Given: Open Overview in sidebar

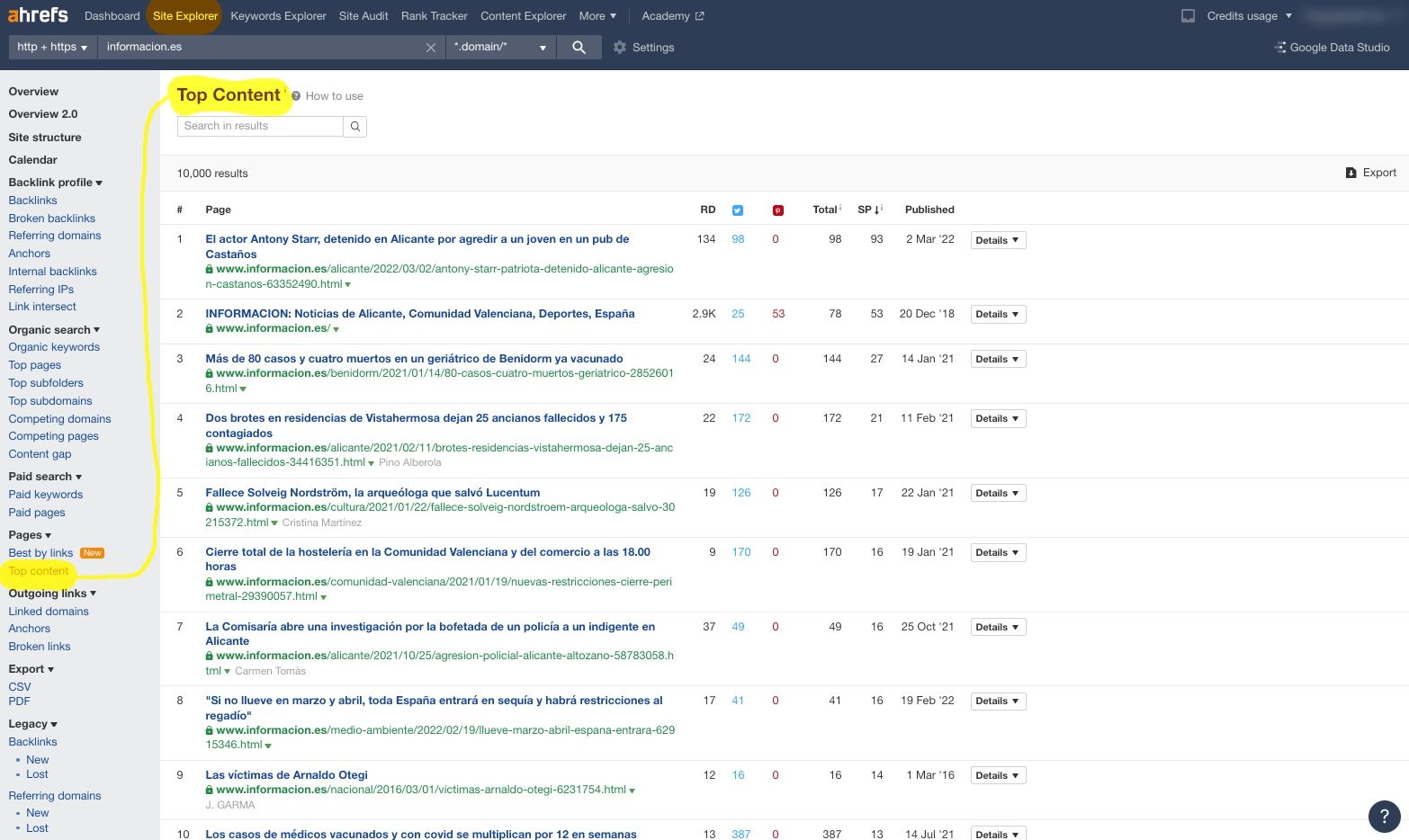Looking at the screenshot, I should pyautogui.click(x=33, y=92).
